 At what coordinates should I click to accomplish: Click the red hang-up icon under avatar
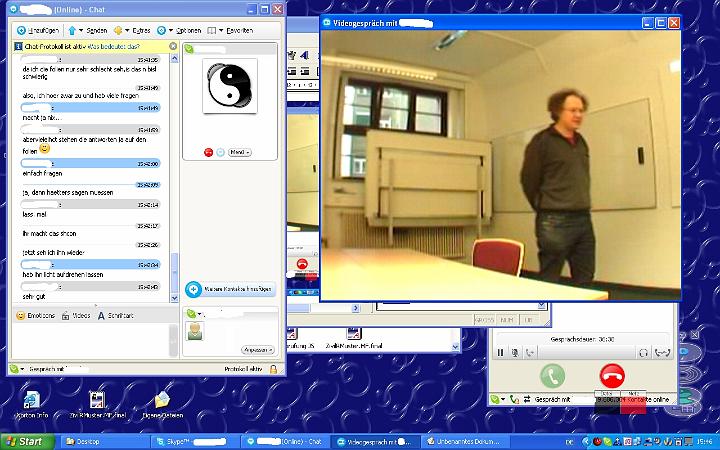(x=208, y=152)
